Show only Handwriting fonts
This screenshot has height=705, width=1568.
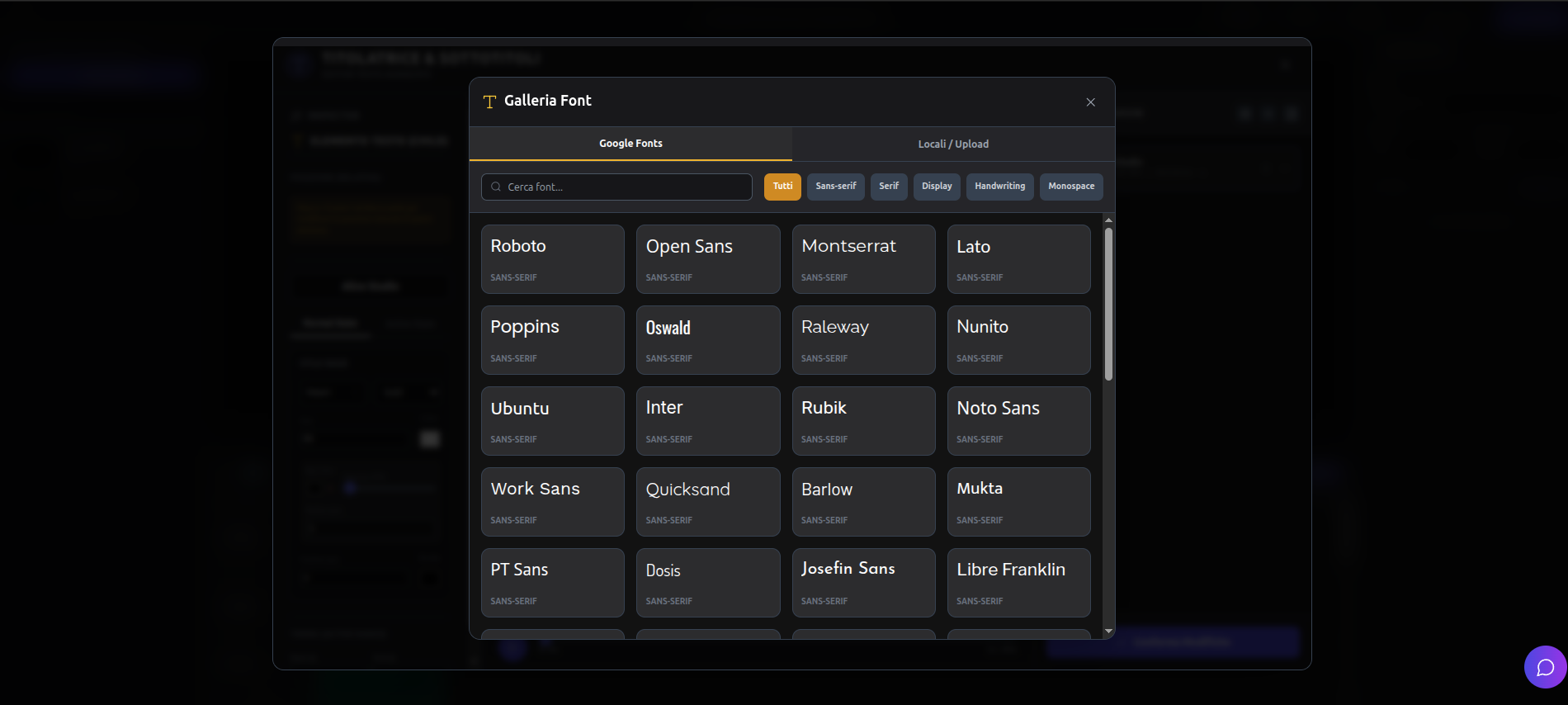click(x=999, y=187)
